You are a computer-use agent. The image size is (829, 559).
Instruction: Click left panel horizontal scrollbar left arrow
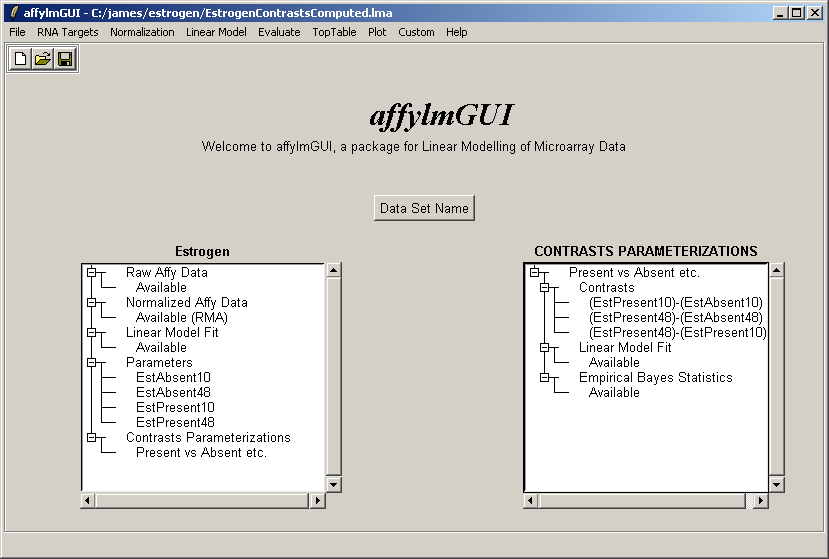tap(88, 500)
